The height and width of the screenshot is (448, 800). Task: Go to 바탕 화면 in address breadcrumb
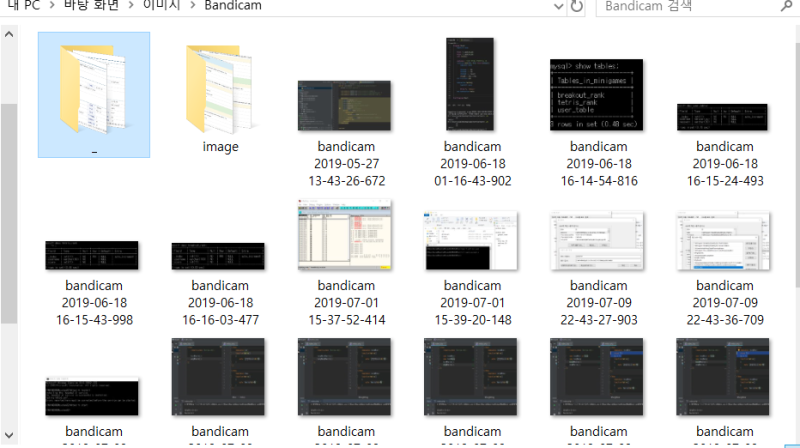(x=91, y=6)
